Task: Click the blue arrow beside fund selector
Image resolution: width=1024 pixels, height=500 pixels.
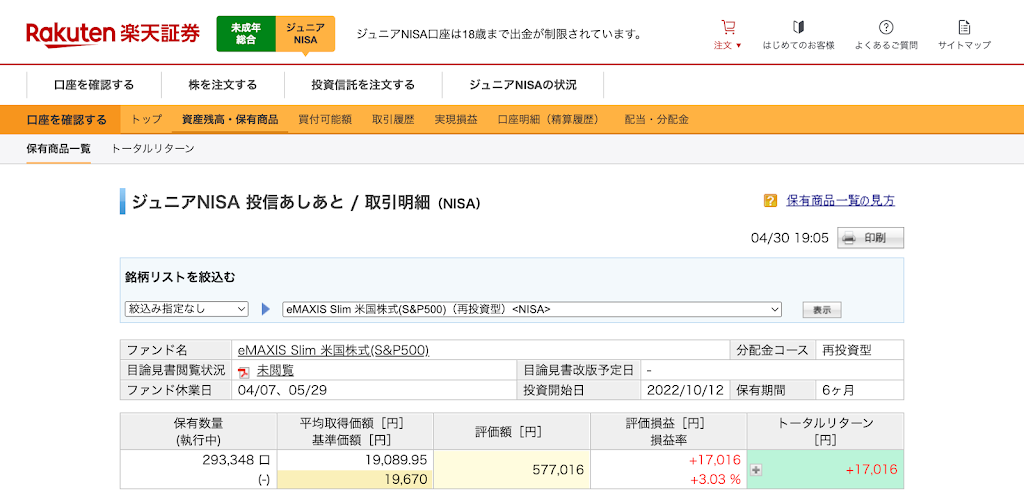Action: [265, 309]
